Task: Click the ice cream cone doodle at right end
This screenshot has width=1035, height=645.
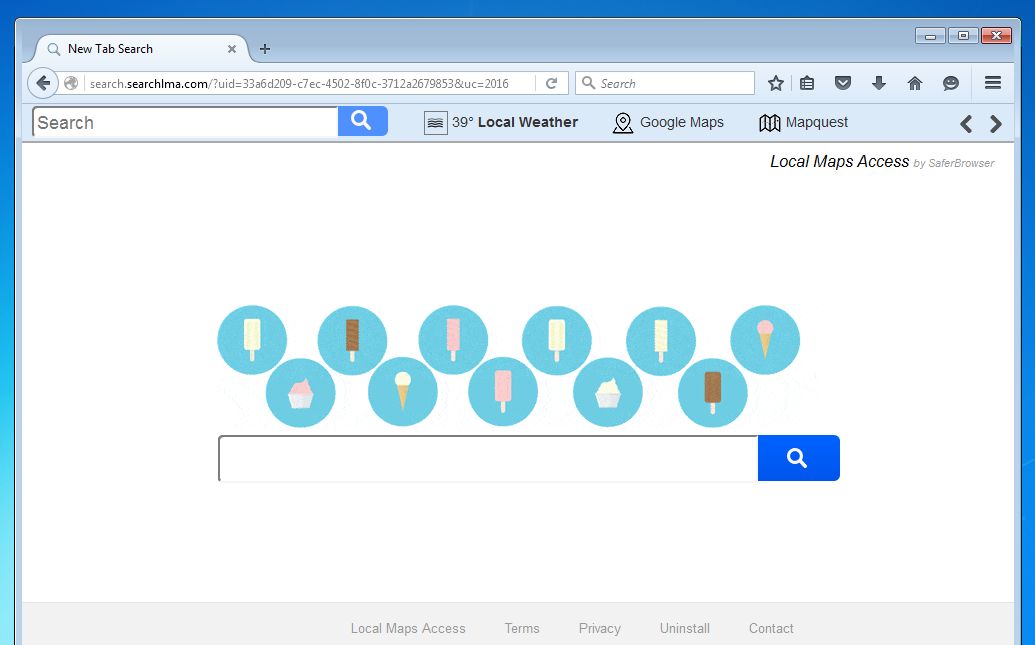Action: (x=765, y=340)
